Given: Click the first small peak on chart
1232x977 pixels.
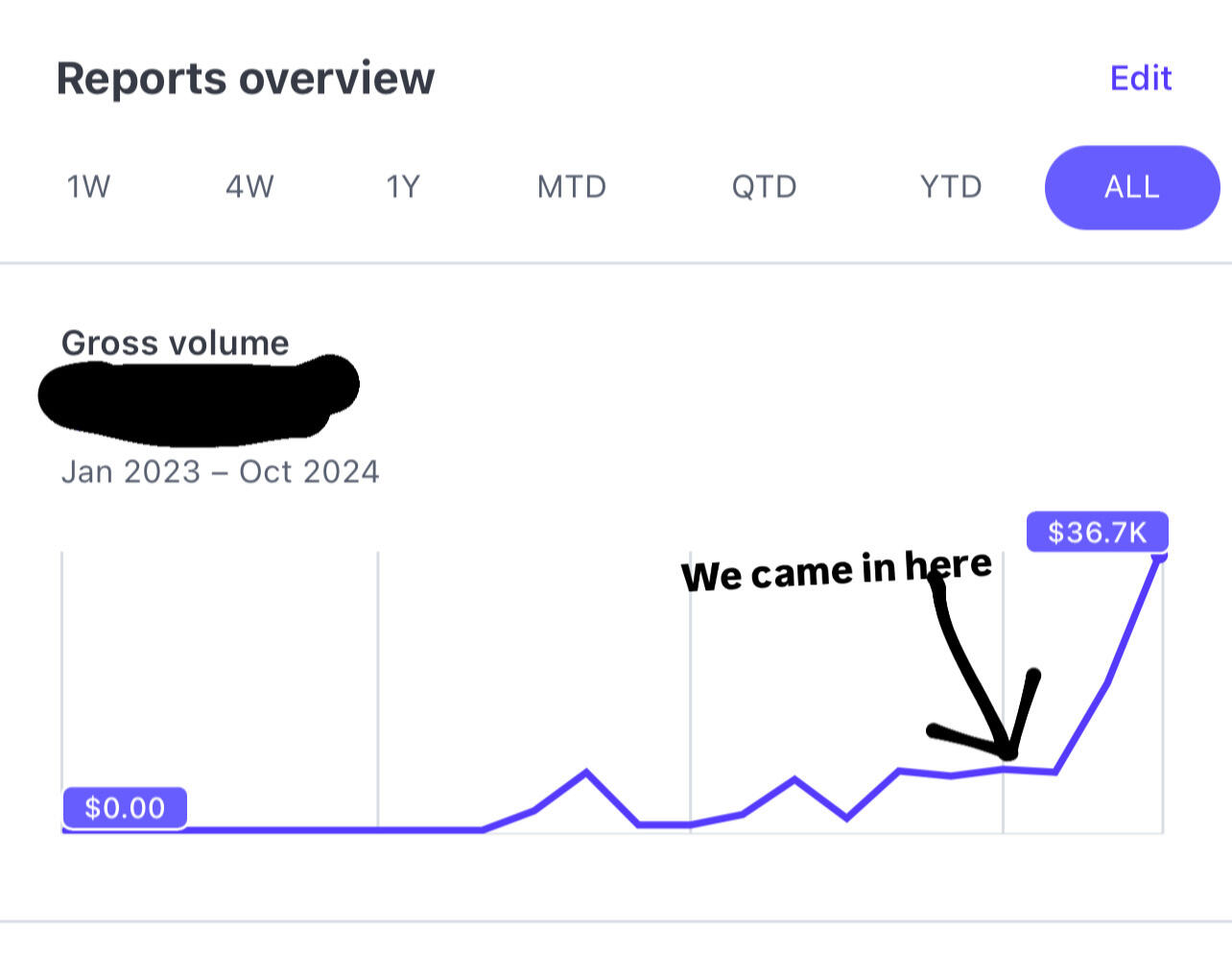Looking at the screenshot, I should pos(586,772).
